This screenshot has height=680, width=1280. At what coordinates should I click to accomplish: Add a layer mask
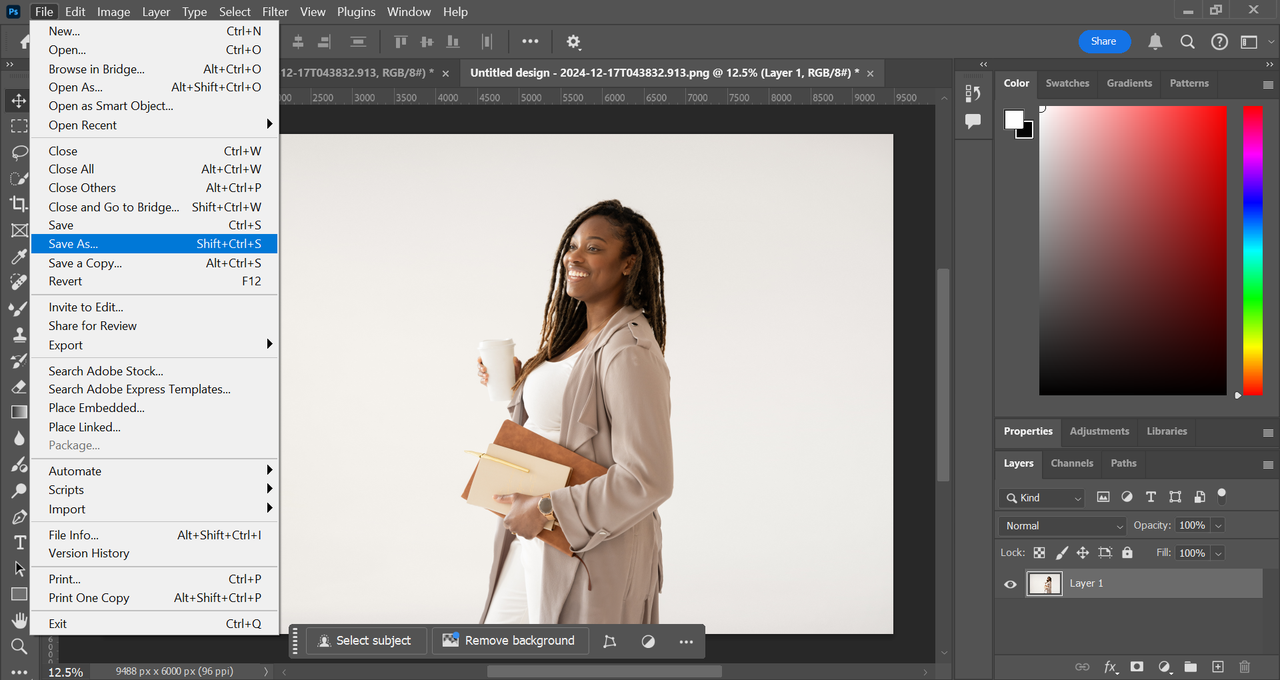1137,666
